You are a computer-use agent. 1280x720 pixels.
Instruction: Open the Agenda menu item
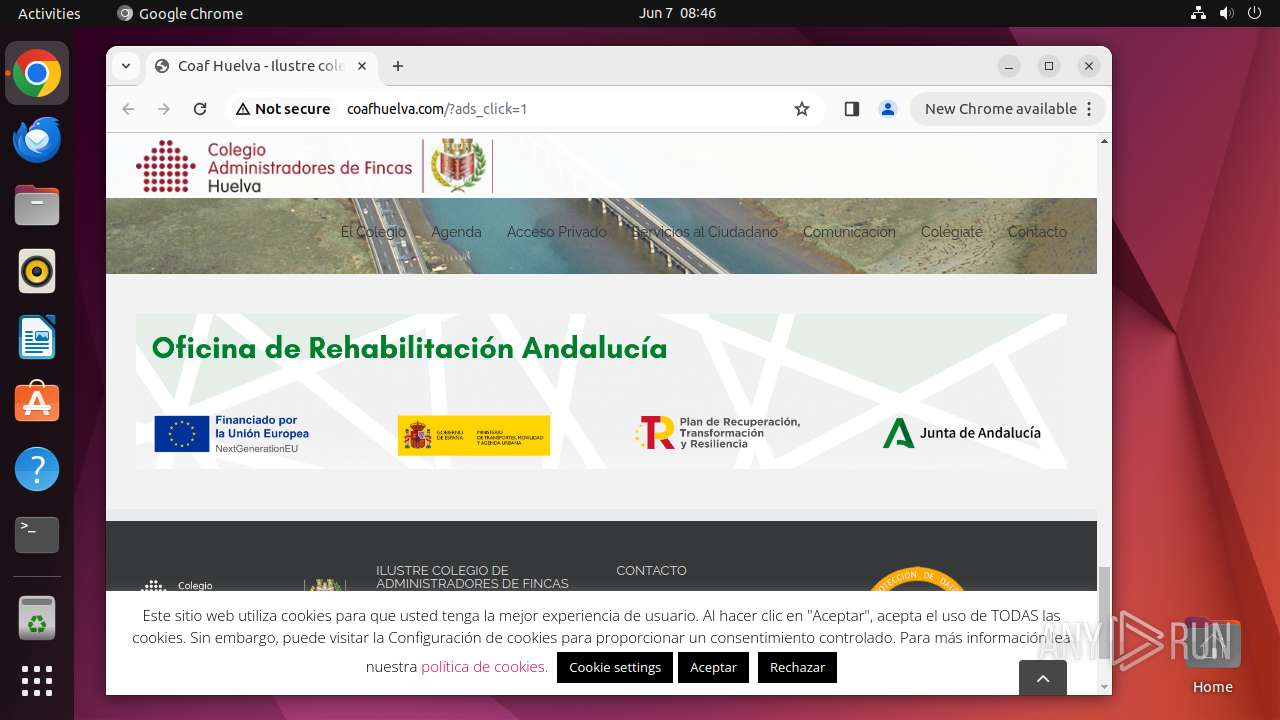(x=456, y=232)
